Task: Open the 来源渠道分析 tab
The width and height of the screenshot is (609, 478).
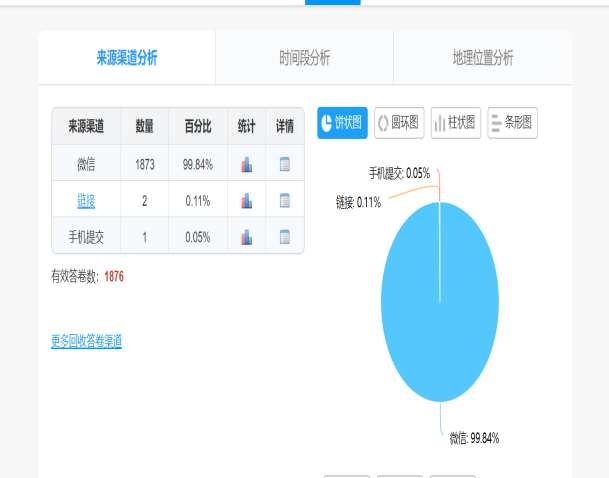Action: point(127,58)
